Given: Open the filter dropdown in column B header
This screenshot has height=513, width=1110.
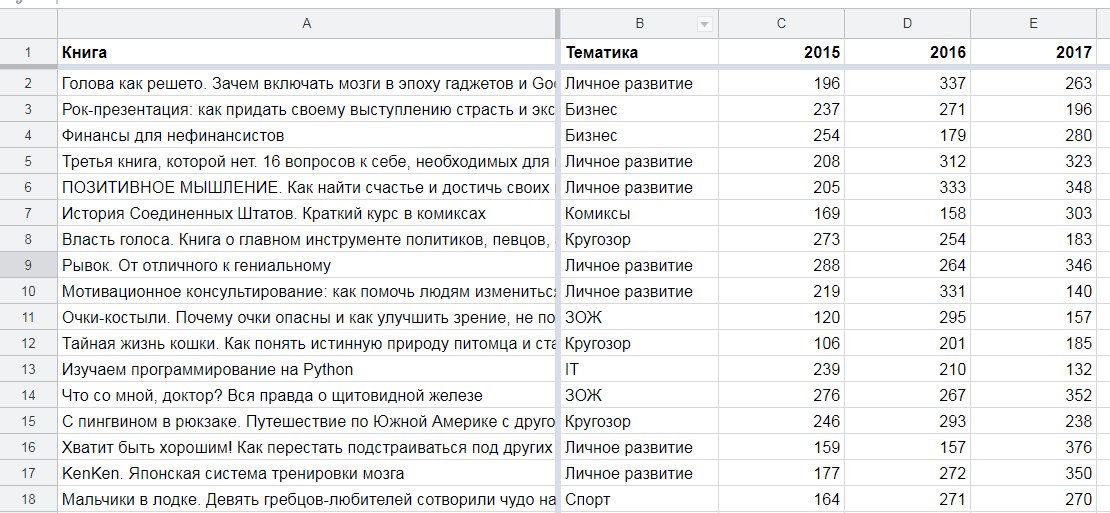Looking at the screenshot, I should tap(704, 24).
